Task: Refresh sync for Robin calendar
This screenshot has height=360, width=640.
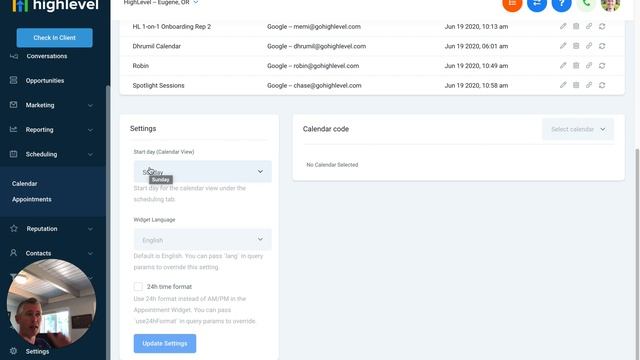Action: 602,65
